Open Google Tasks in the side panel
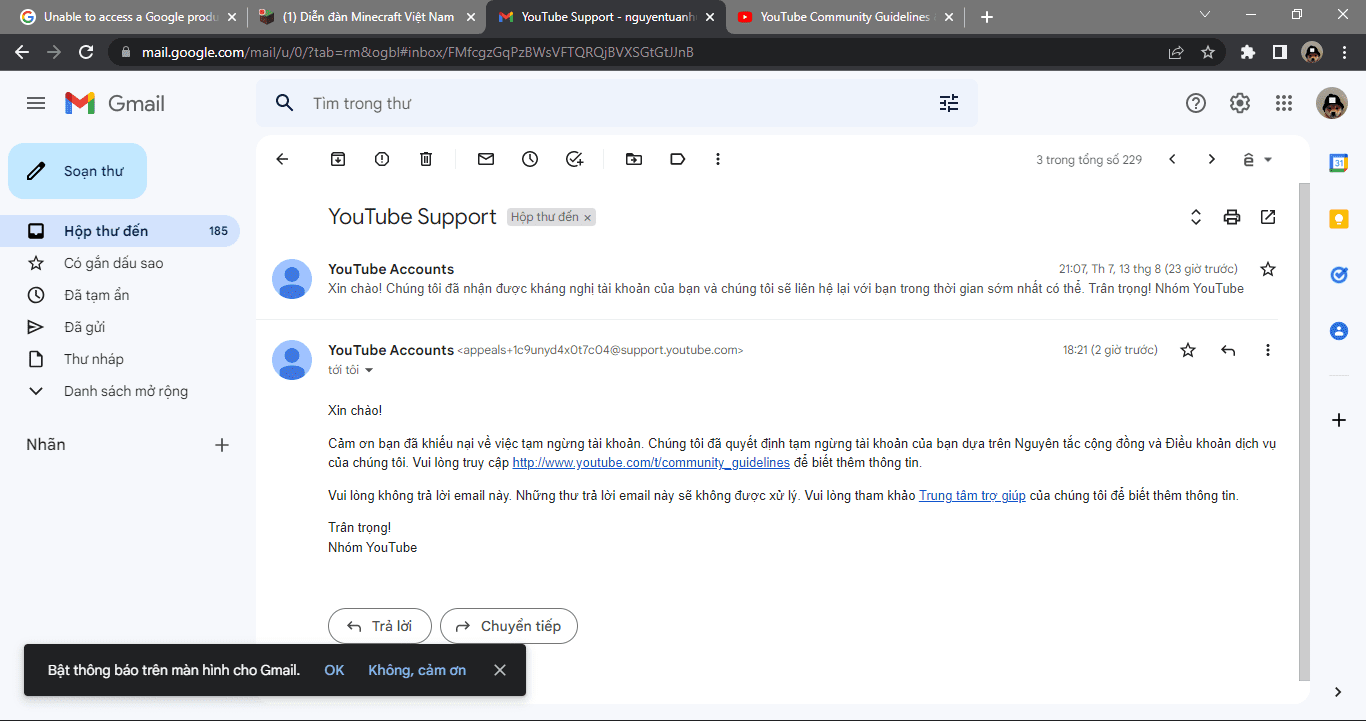Viewport: 1366px width, 721px height. click(x=1339, y=275)
